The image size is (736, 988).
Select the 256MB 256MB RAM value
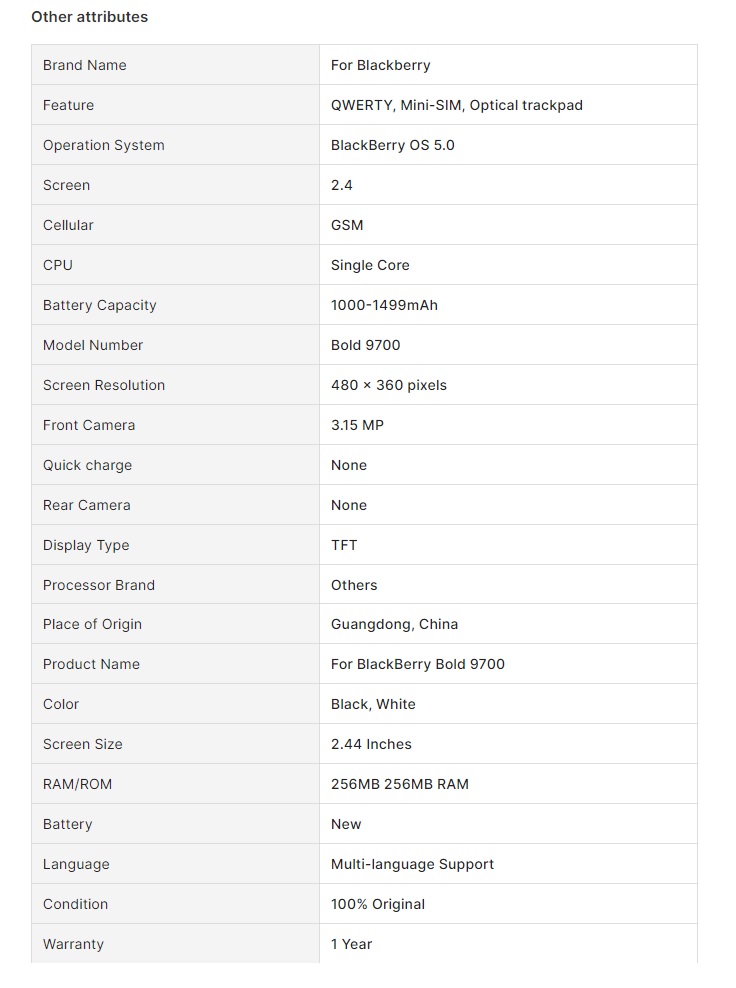point(399,784)
